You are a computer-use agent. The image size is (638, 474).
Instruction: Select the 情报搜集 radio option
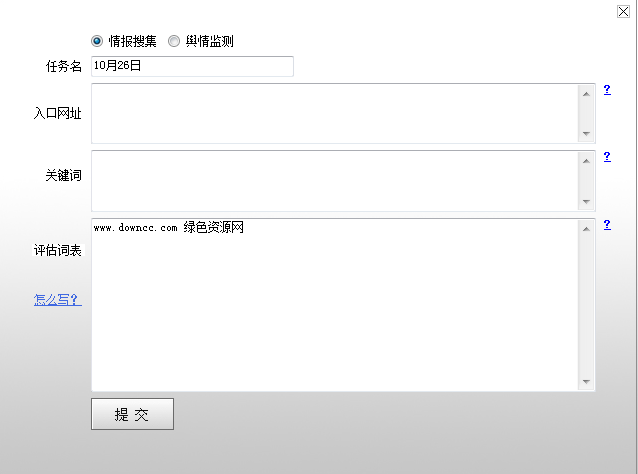click(97, 41)
